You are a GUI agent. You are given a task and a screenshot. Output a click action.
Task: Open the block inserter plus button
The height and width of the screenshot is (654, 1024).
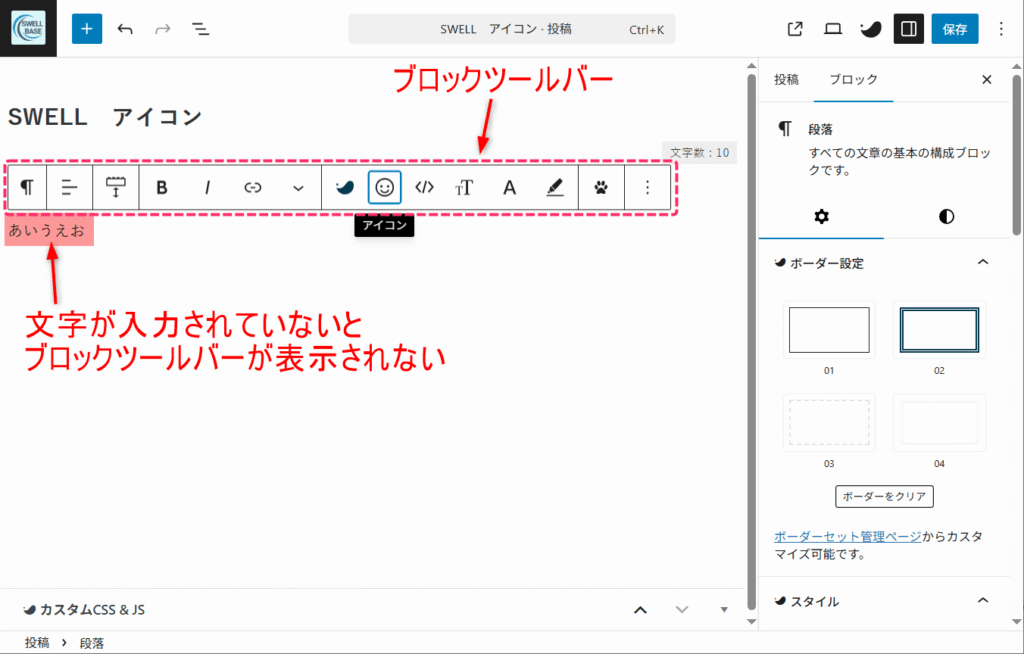87,29
